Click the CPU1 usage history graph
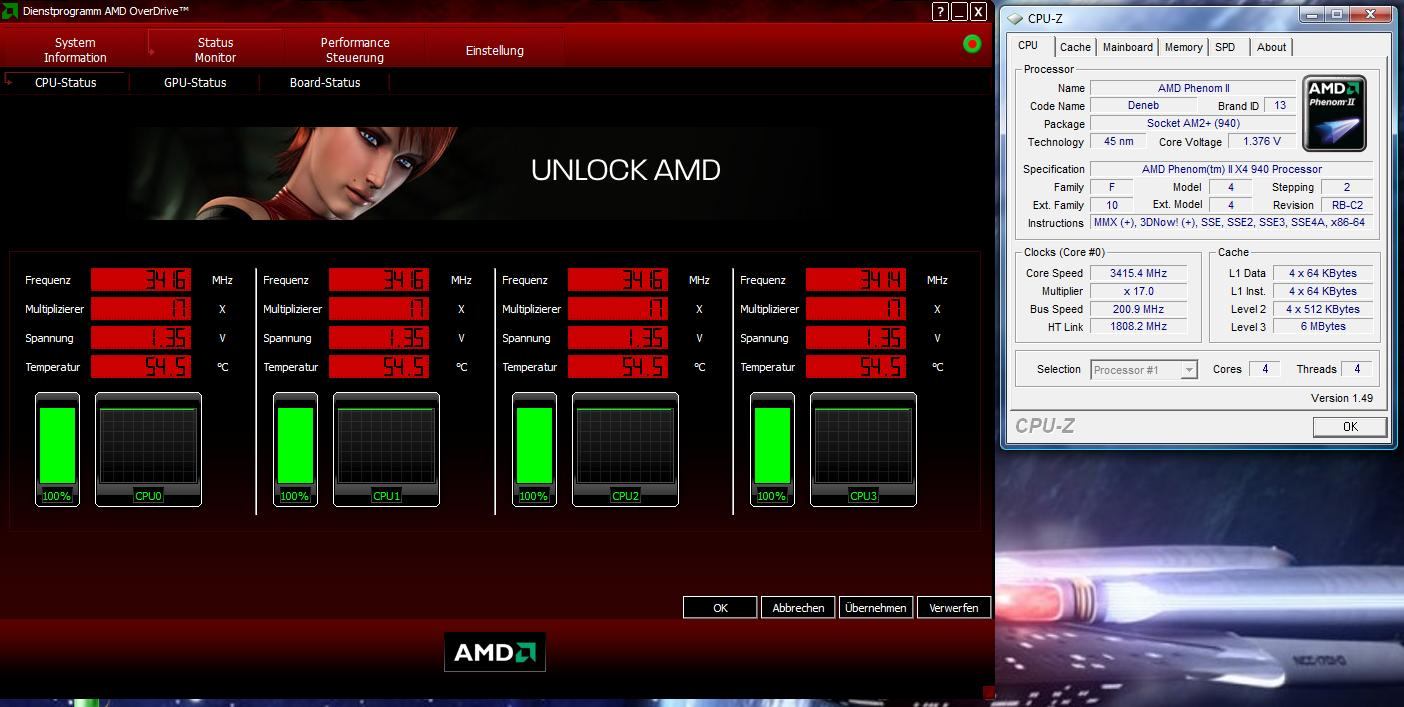The image size is (1404, 707). point(386,449)
